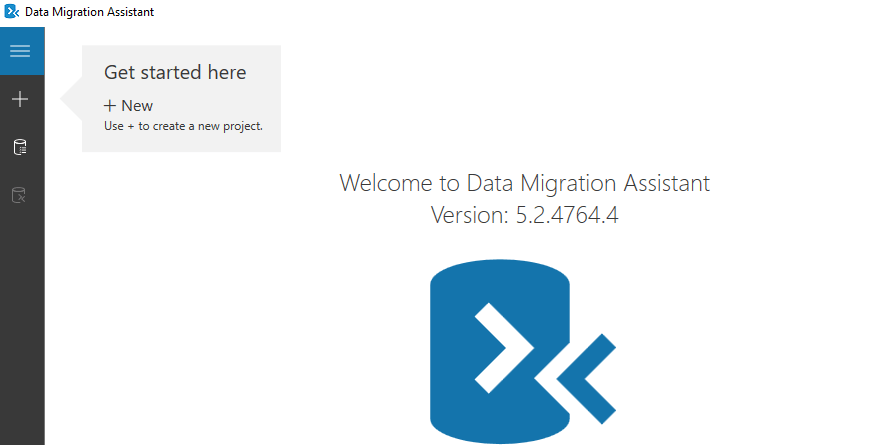Click the word "Version:" under the welcome heading
This screenshot has width=875, height=445.
(470, 215)
